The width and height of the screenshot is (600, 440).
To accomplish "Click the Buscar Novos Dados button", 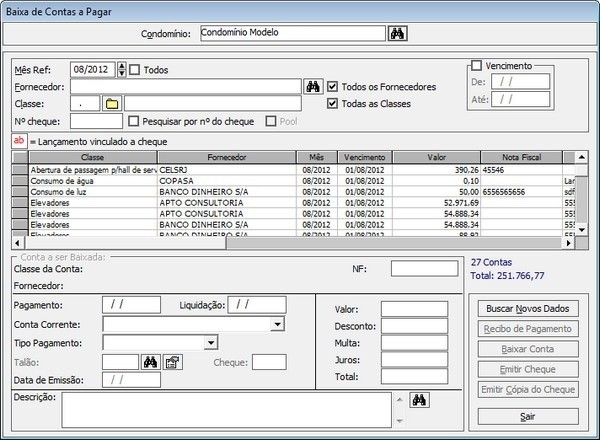I will pos(528,308).
